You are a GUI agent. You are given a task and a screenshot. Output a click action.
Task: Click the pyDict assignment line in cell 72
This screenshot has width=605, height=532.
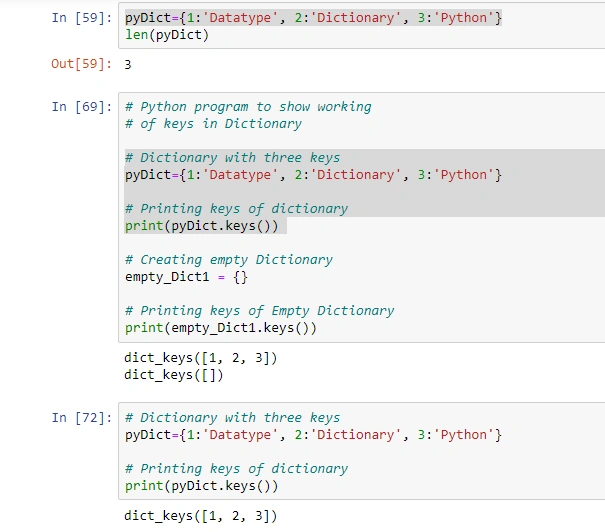(313, 435)
